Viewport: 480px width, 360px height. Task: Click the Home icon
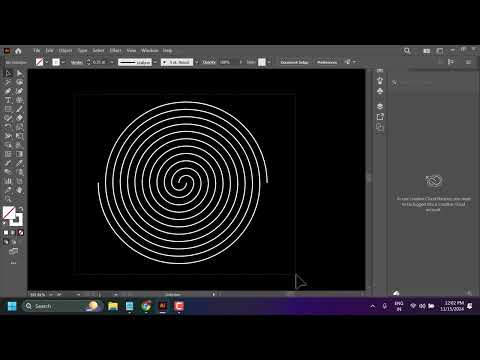pyautogui.click(x=18, y=51)
